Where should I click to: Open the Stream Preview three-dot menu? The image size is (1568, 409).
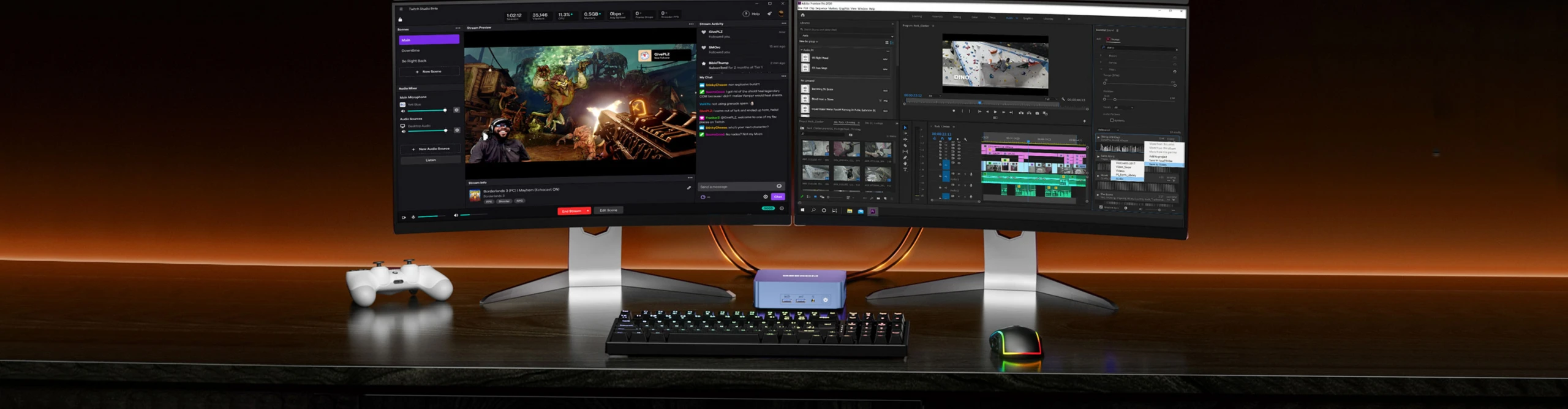[691, 24]
